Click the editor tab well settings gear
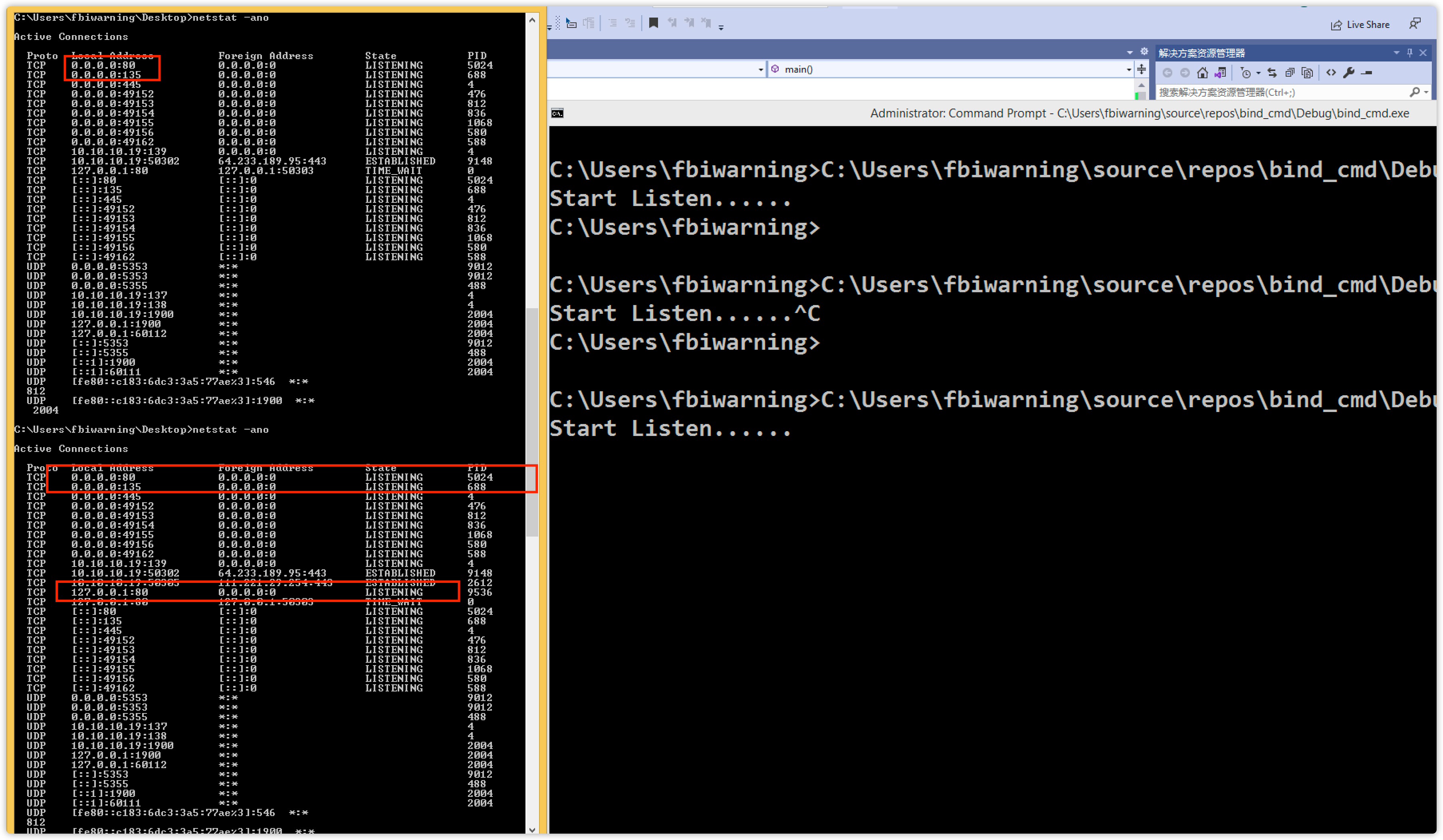The image size is (1443, 840). pos(1144,52)
